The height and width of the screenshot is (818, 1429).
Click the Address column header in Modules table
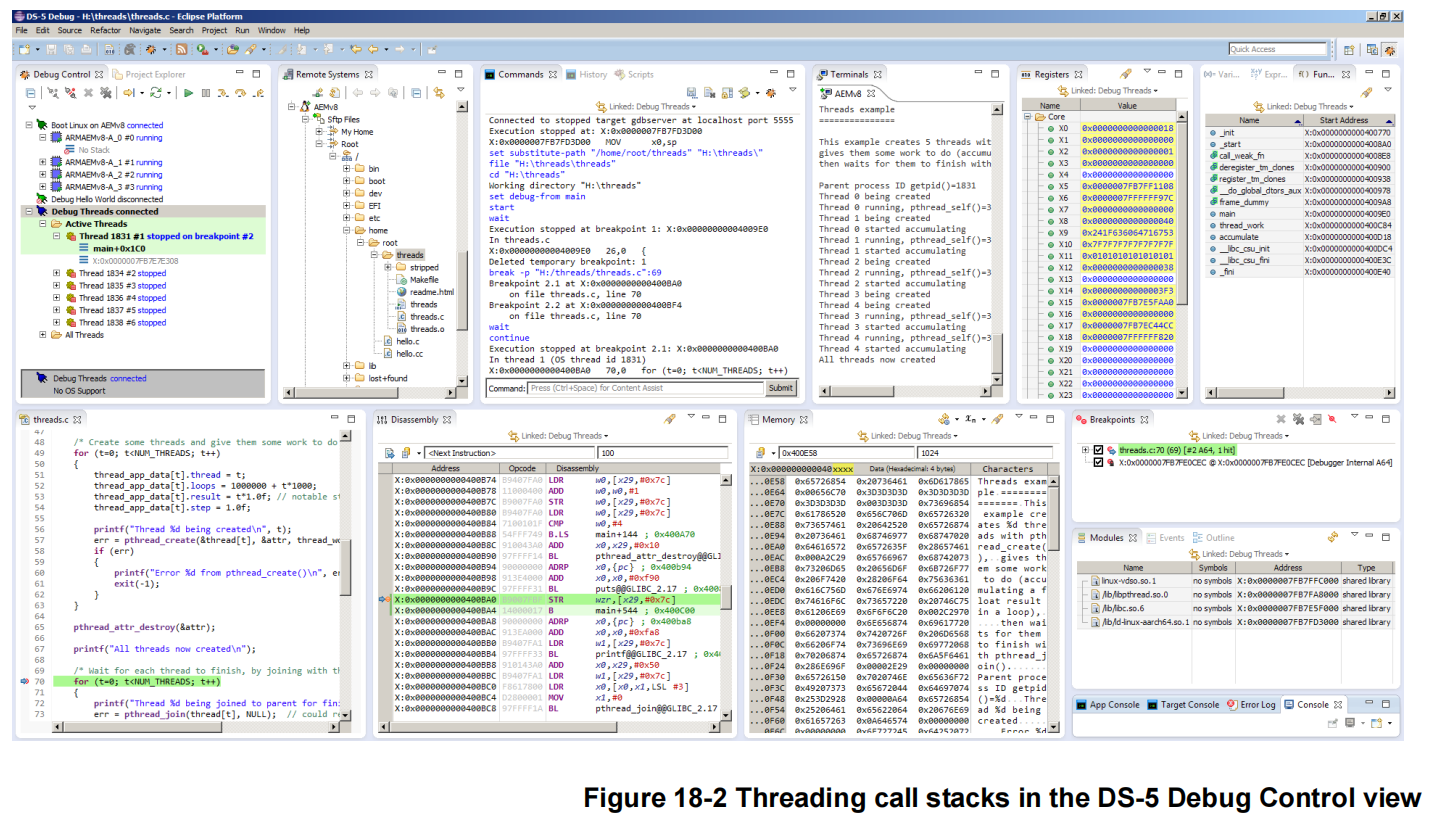[x=1287, y=567]
